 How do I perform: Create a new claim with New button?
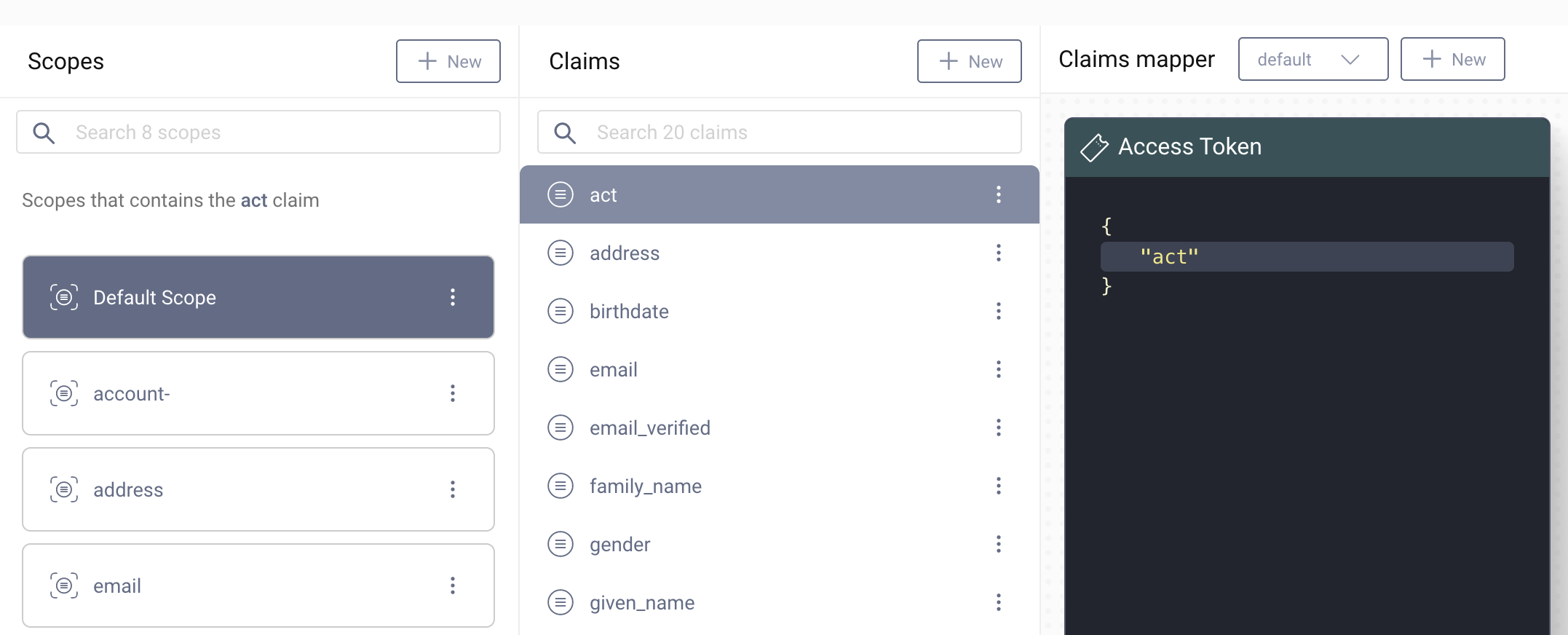[970, 61]
